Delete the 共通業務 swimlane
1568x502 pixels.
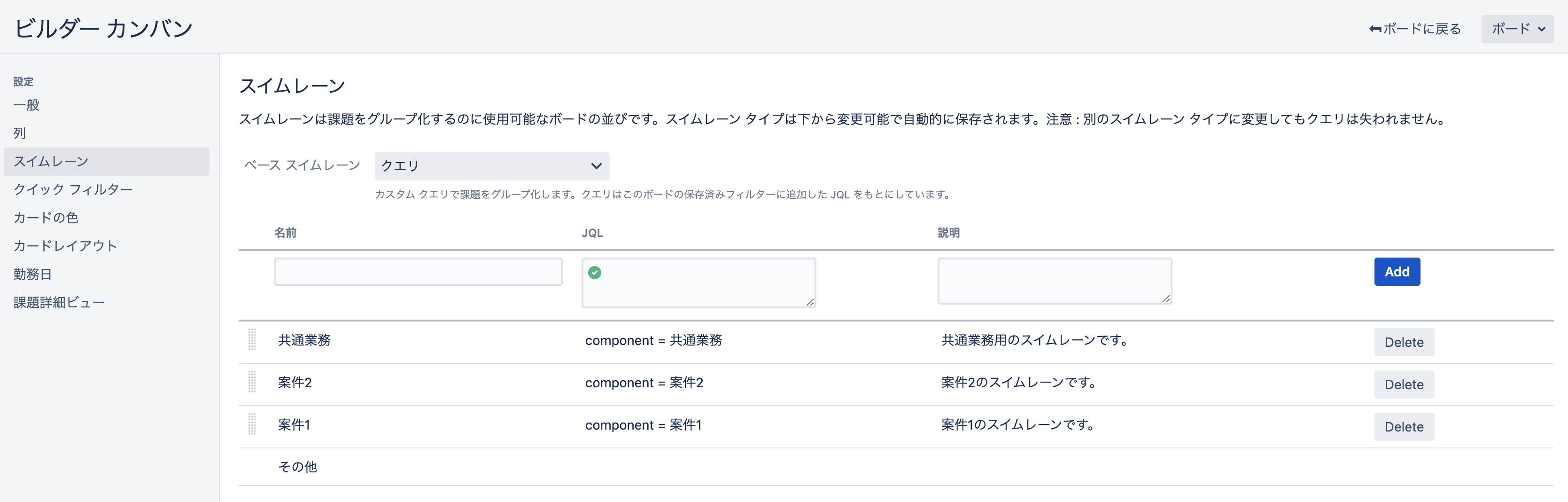pos(1404,342)
